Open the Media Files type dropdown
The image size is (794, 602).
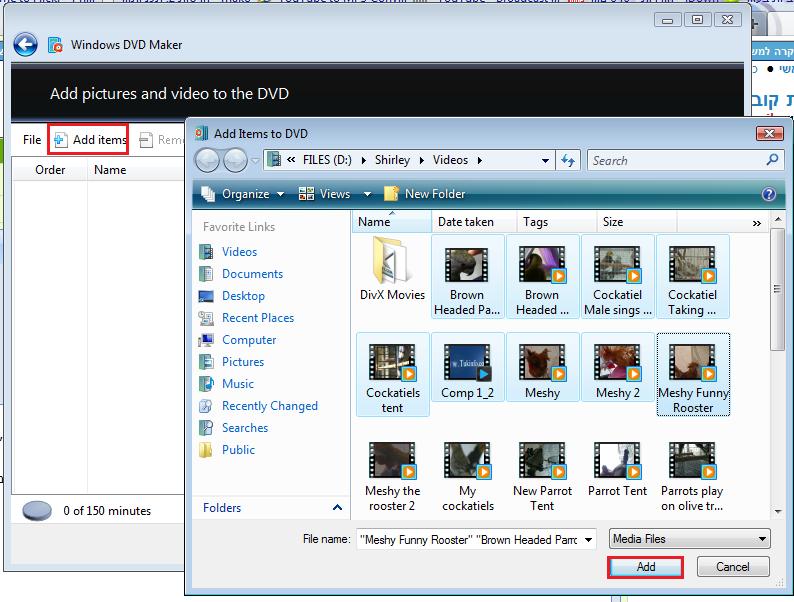point(689,539)
